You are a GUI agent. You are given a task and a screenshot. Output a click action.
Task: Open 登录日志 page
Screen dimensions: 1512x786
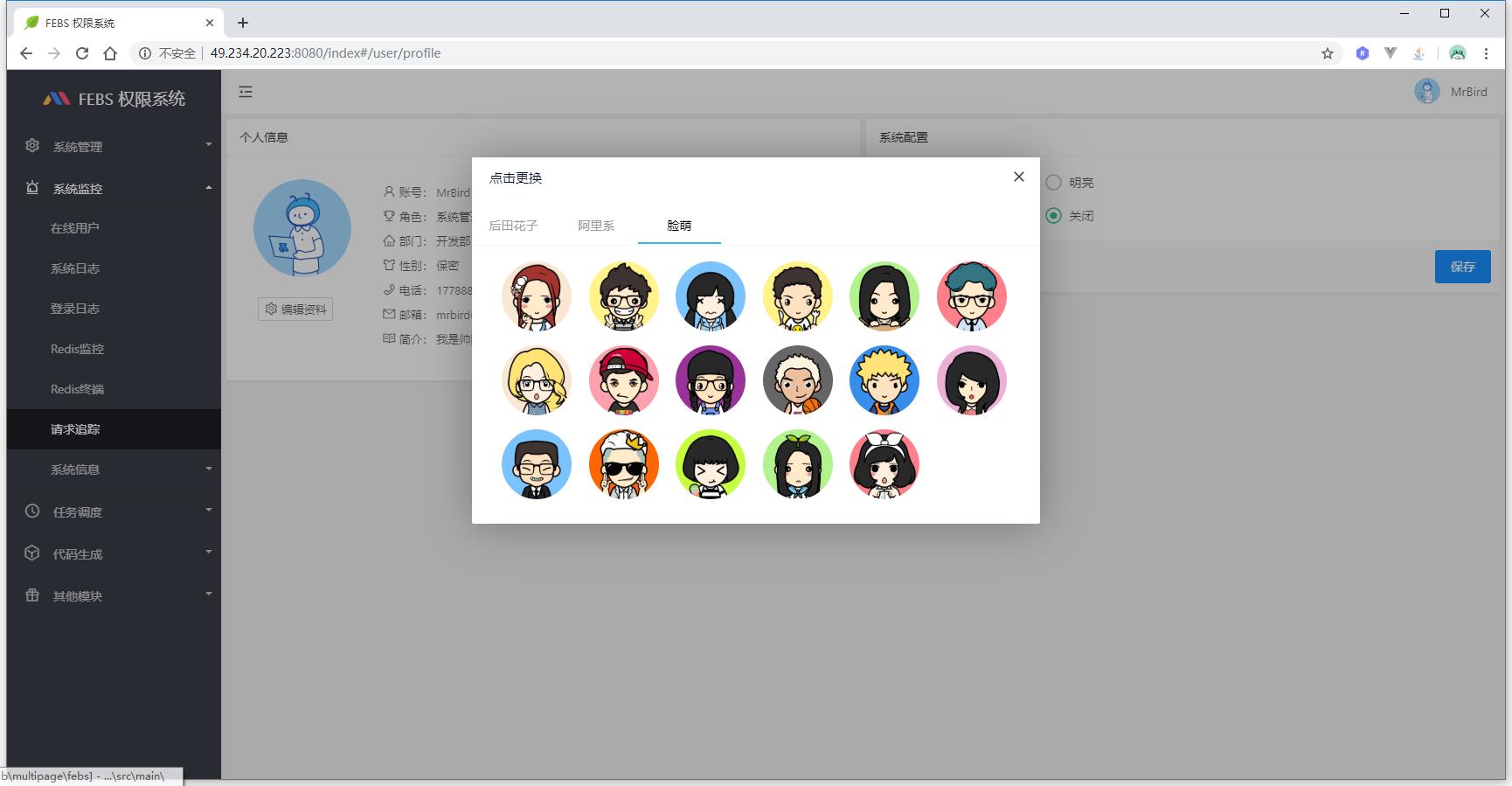pos(114,309)
